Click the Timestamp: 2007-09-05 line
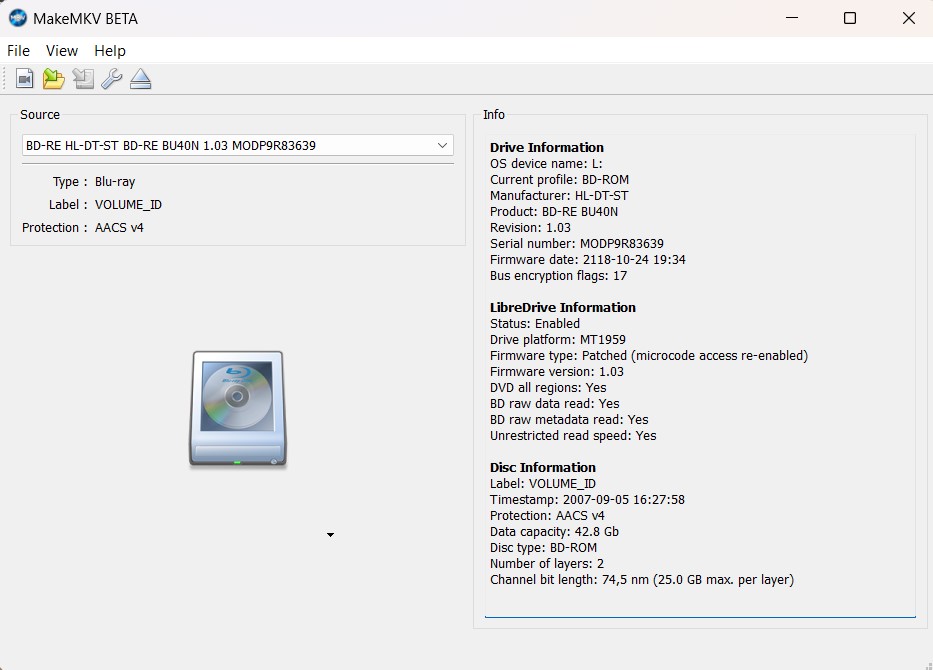This screenshot has height=670, width=933. pos(587,500)
